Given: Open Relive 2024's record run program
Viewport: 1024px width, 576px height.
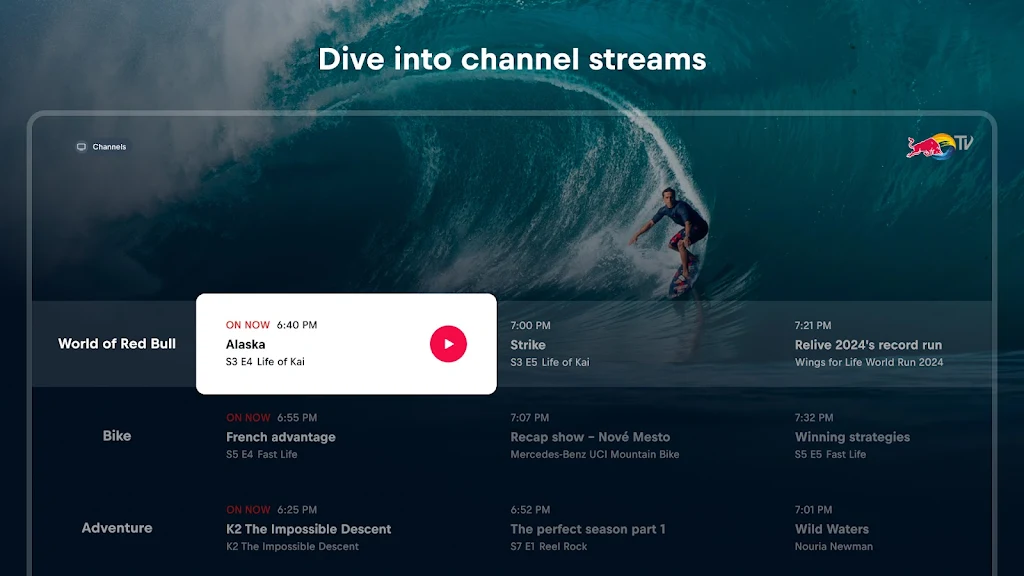Looking at the screenshot, I should [x=868, y=344].
